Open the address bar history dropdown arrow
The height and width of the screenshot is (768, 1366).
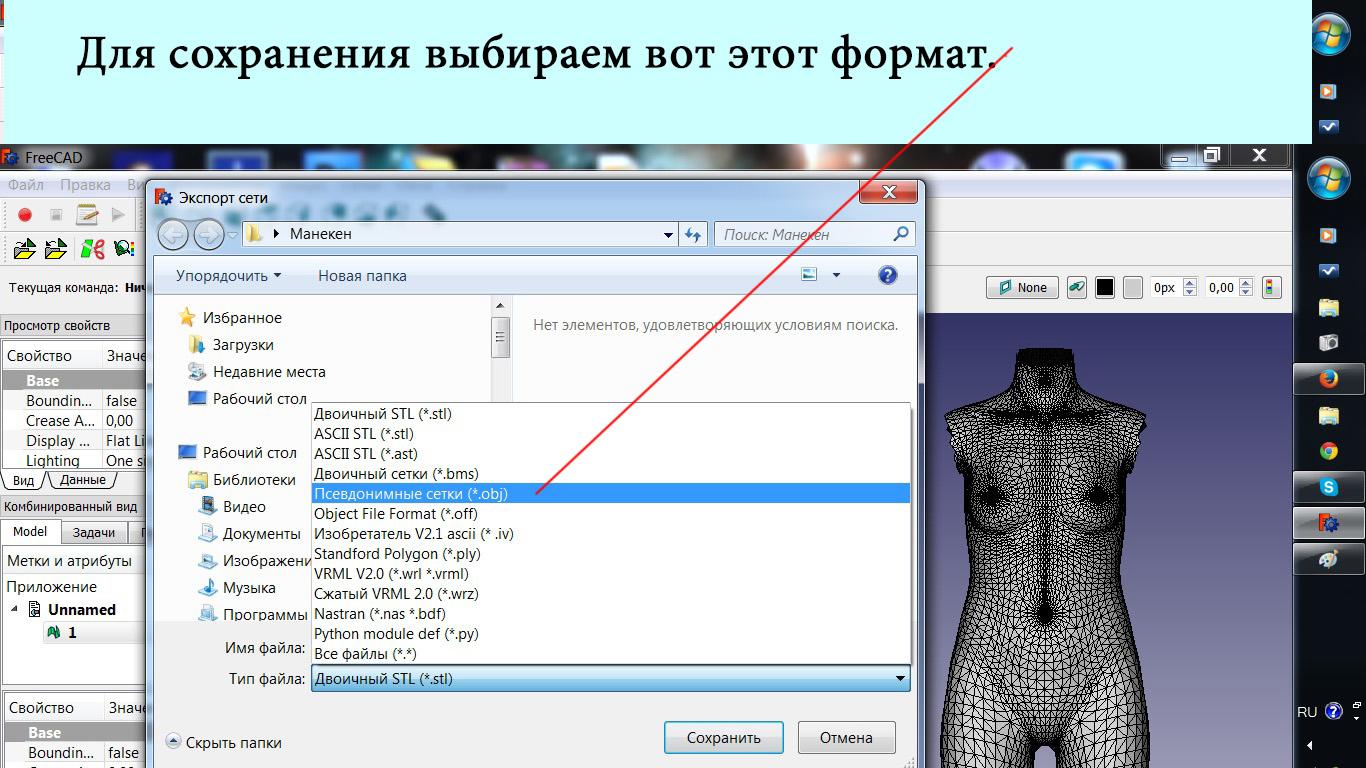pos(668,235)
